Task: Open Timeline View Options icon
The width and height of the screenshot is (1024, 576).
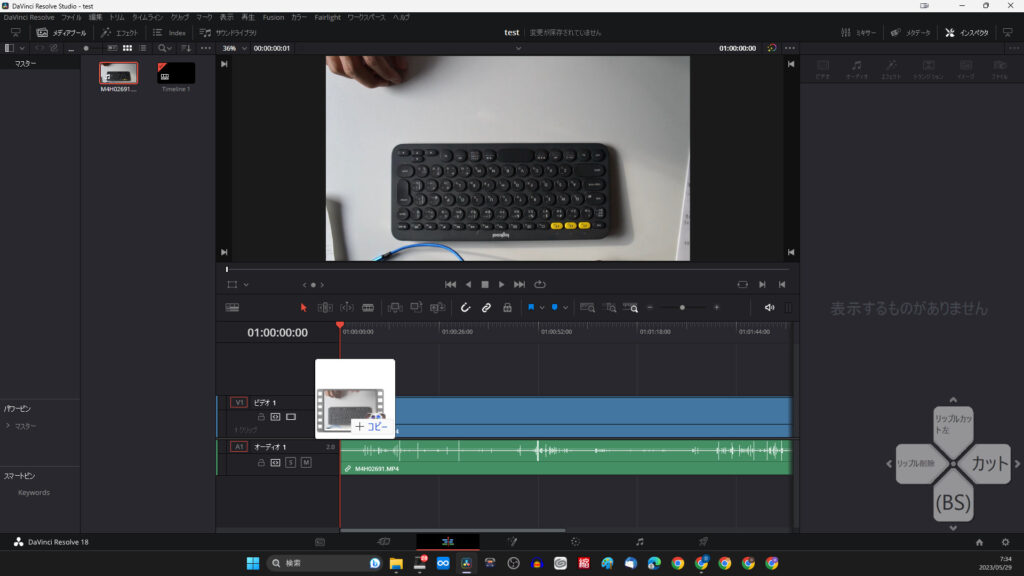Action: pos(232,308)
